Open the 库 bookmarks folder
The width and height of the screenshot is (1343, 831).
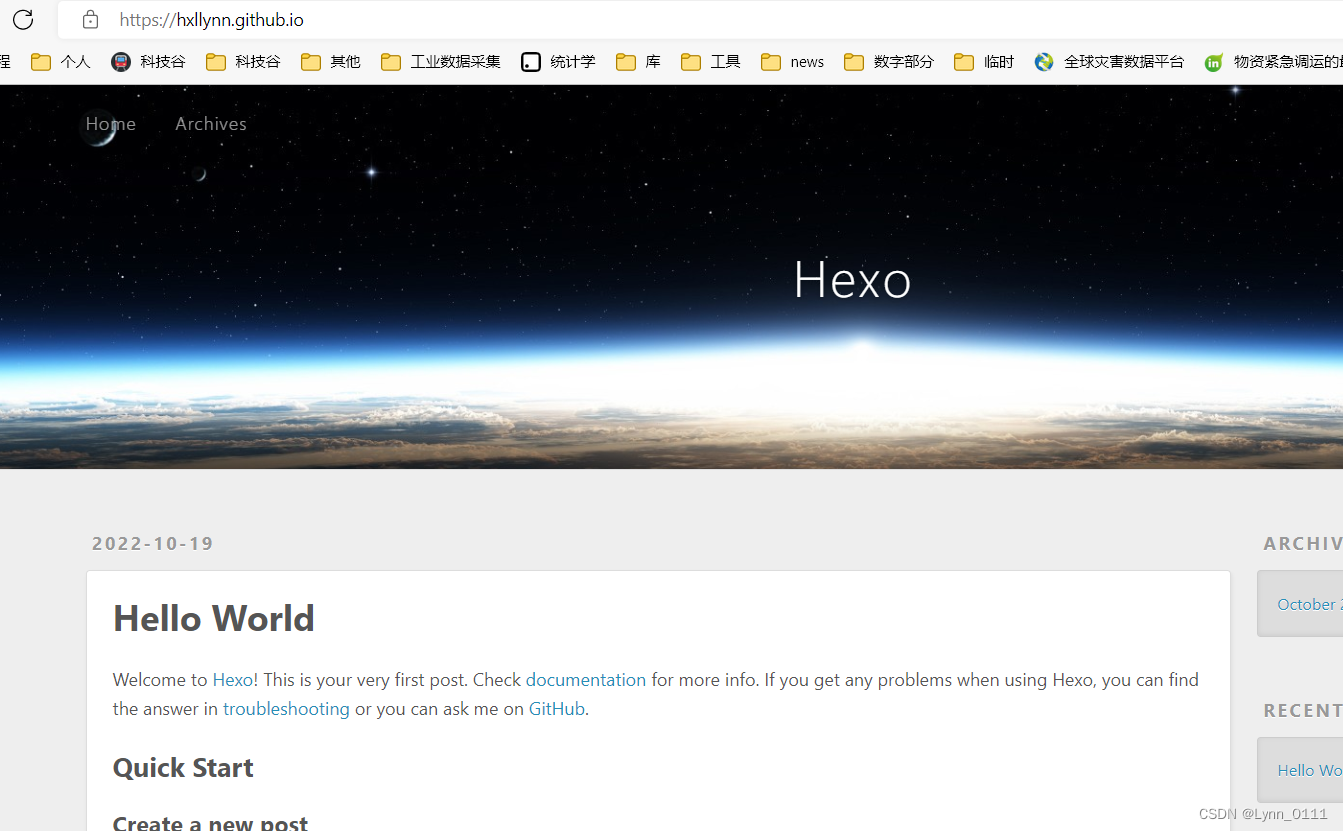638,62
